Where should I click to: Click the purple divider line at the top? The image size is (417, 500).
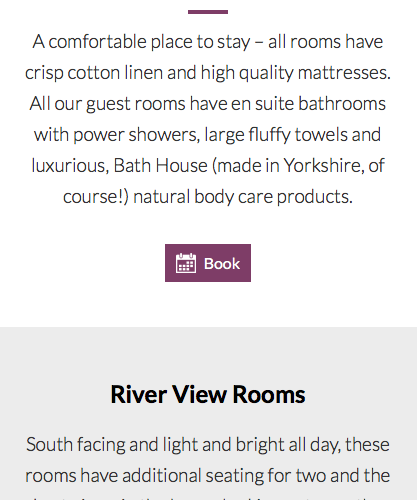click(208, 12)
